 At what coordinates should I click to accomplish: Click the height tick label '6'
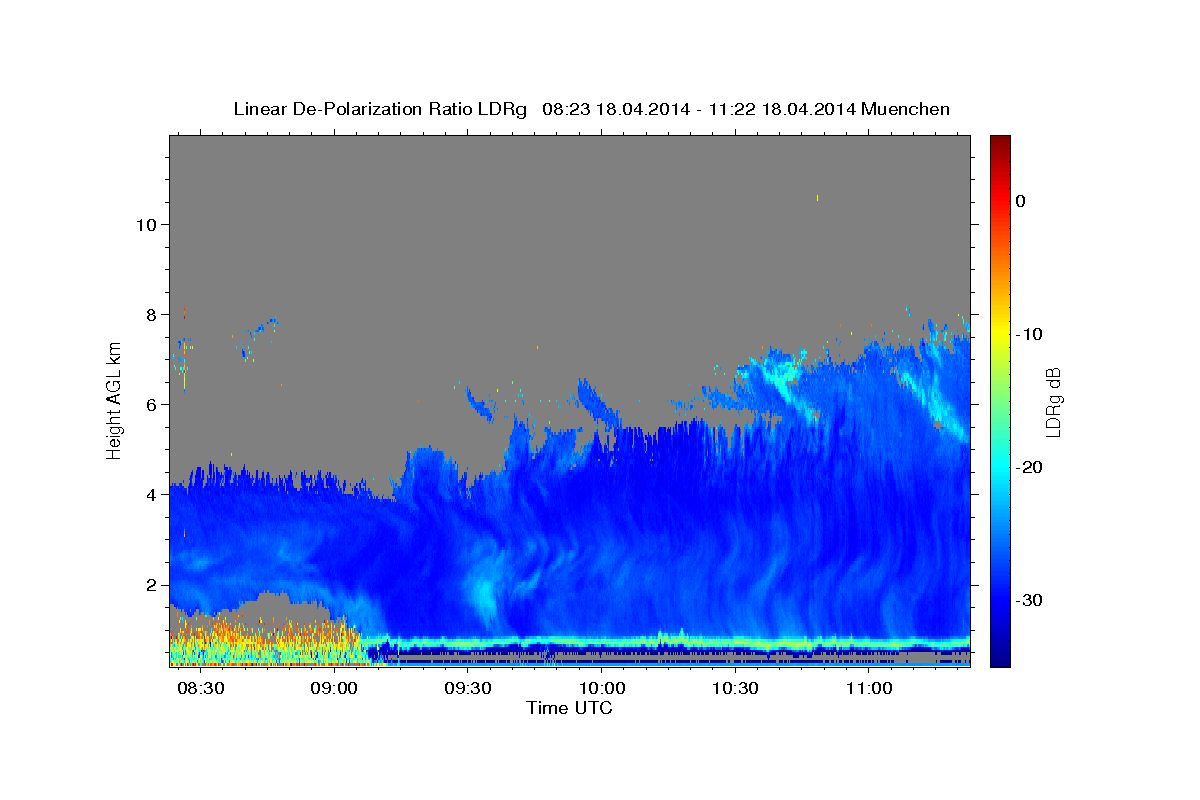(151, 404)
